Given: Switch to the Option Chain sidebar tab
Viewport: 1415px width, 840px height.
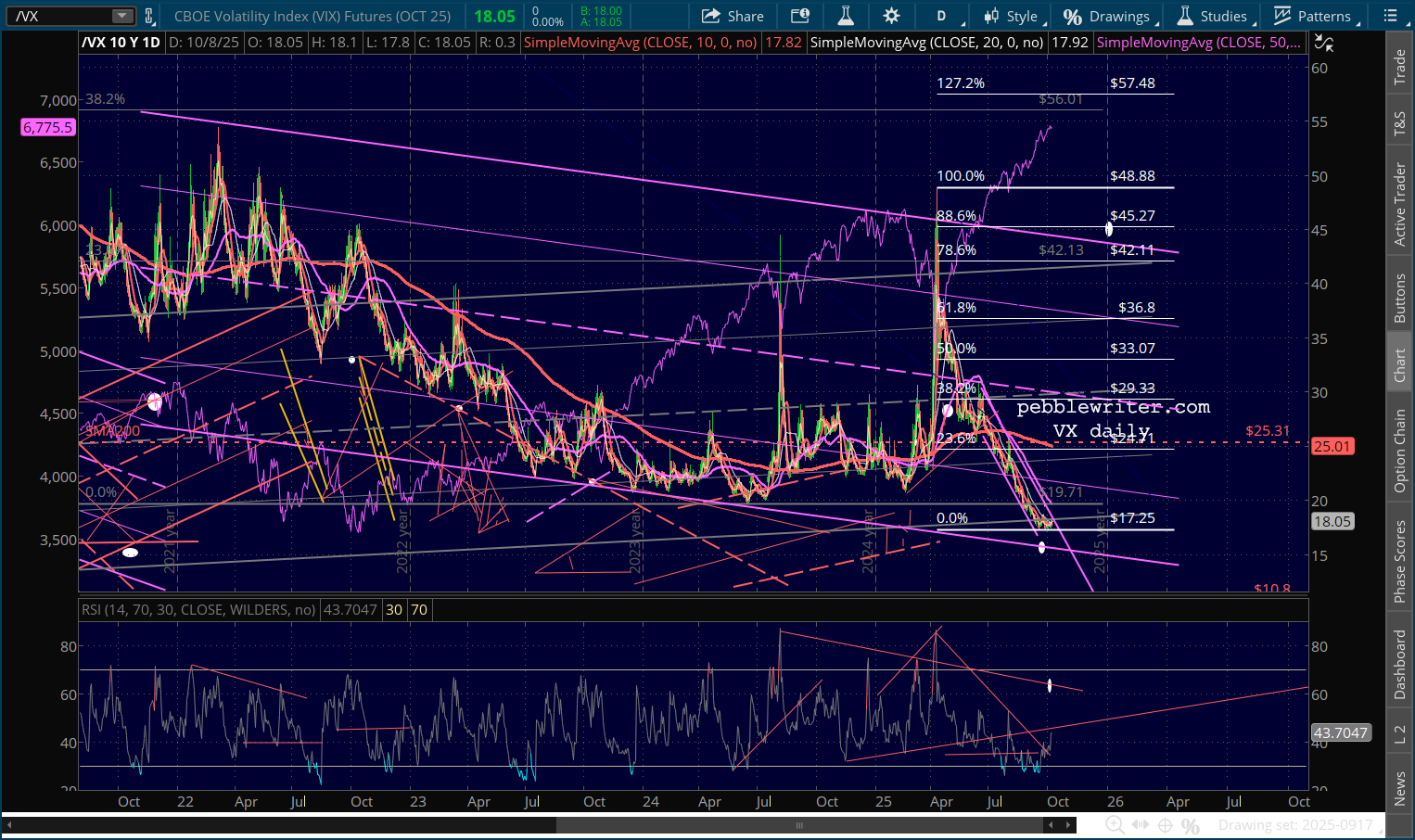Looking at the screenshot, I should coord(1400,451).
